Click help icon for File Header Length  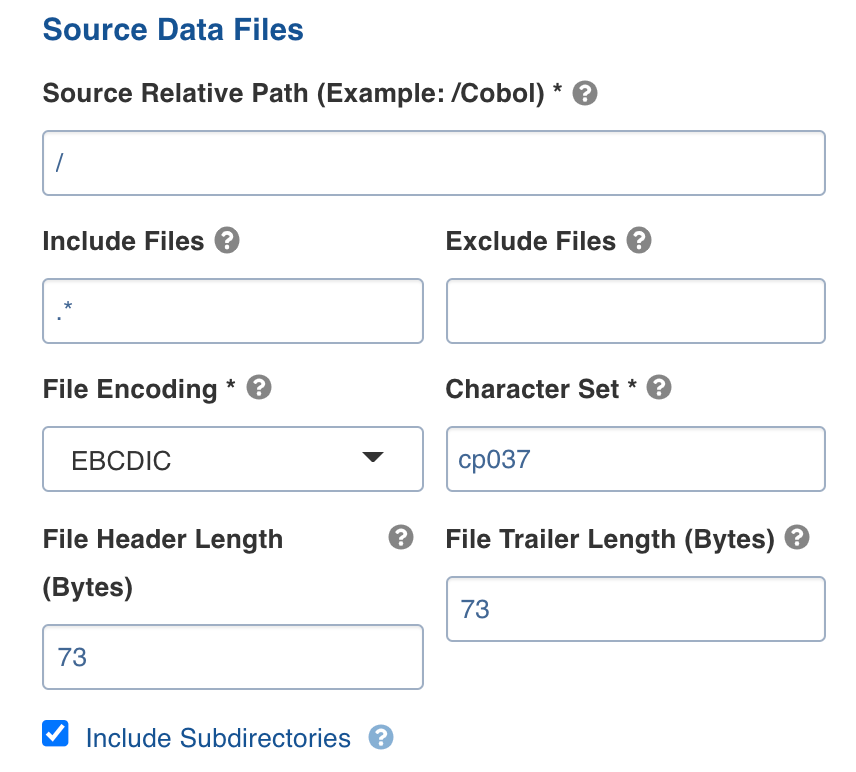click(400, 538)
